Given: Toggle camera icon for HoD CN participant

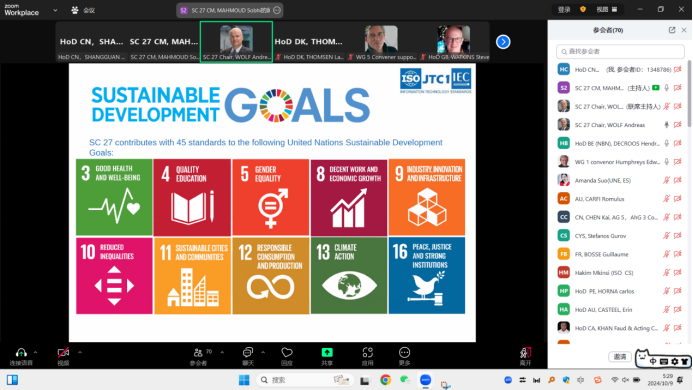Looking at the screenshot, I should pyautogui.click(x=678, y=69).
